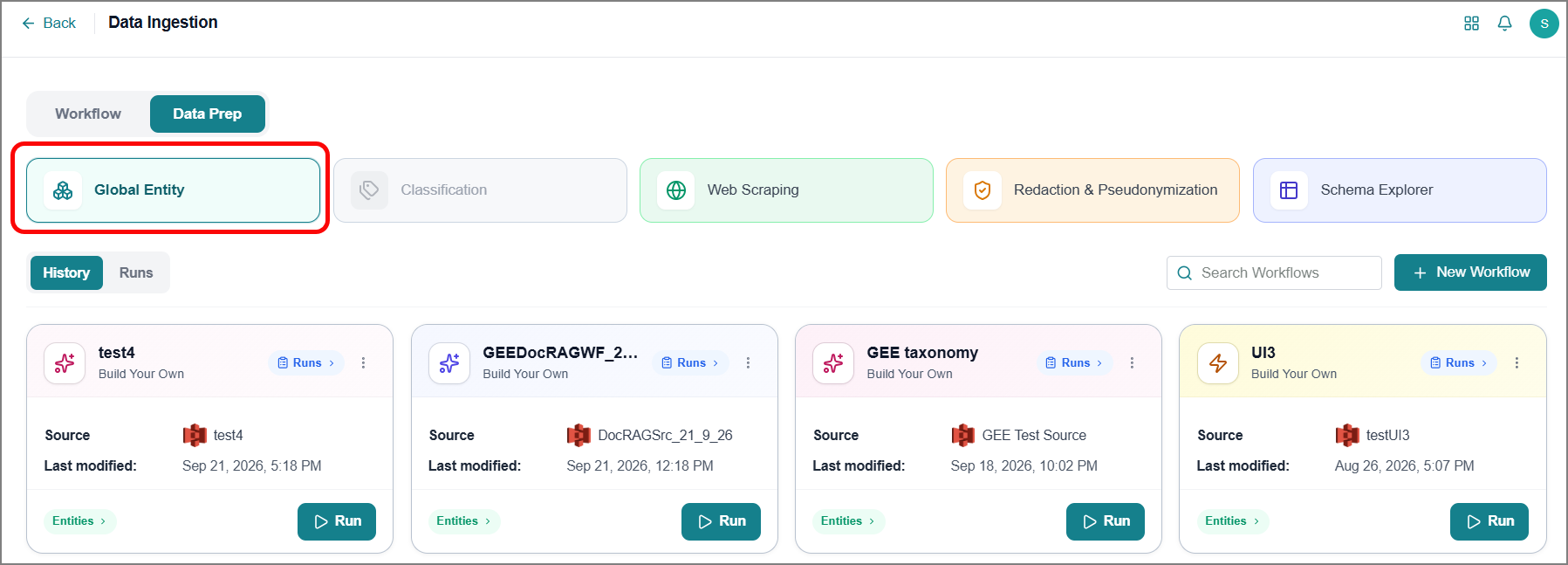Run the UI3 workflow
Screen dimensions: 1568x565
tap(1489, 521)
